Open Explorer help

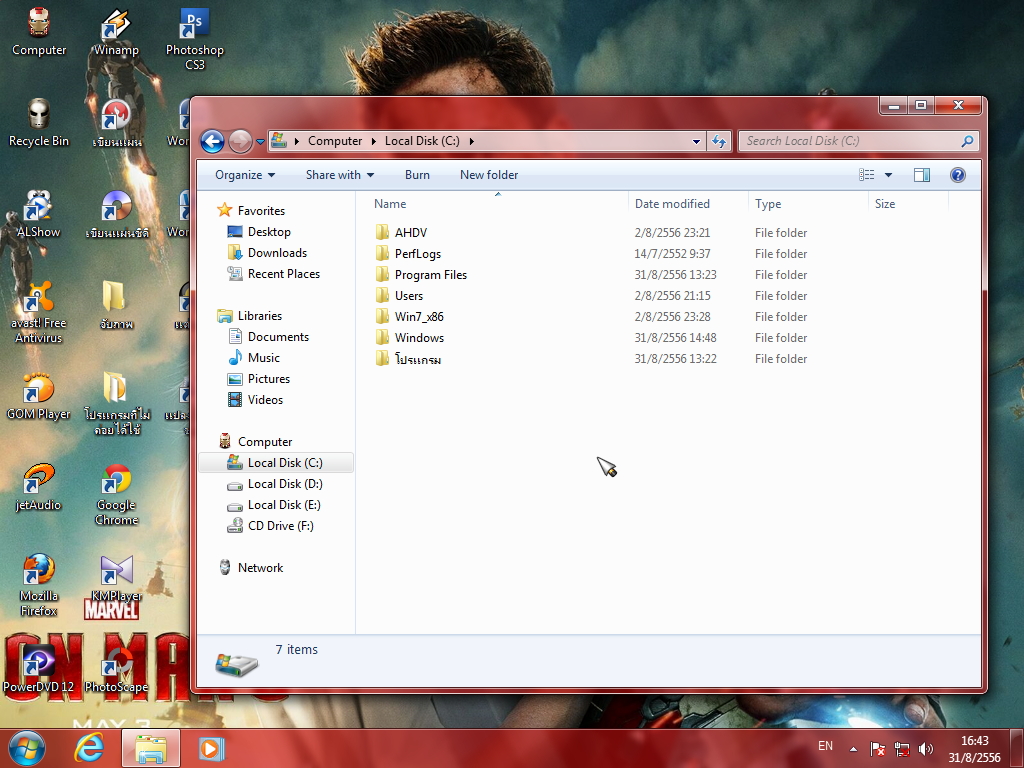point(957,175)
